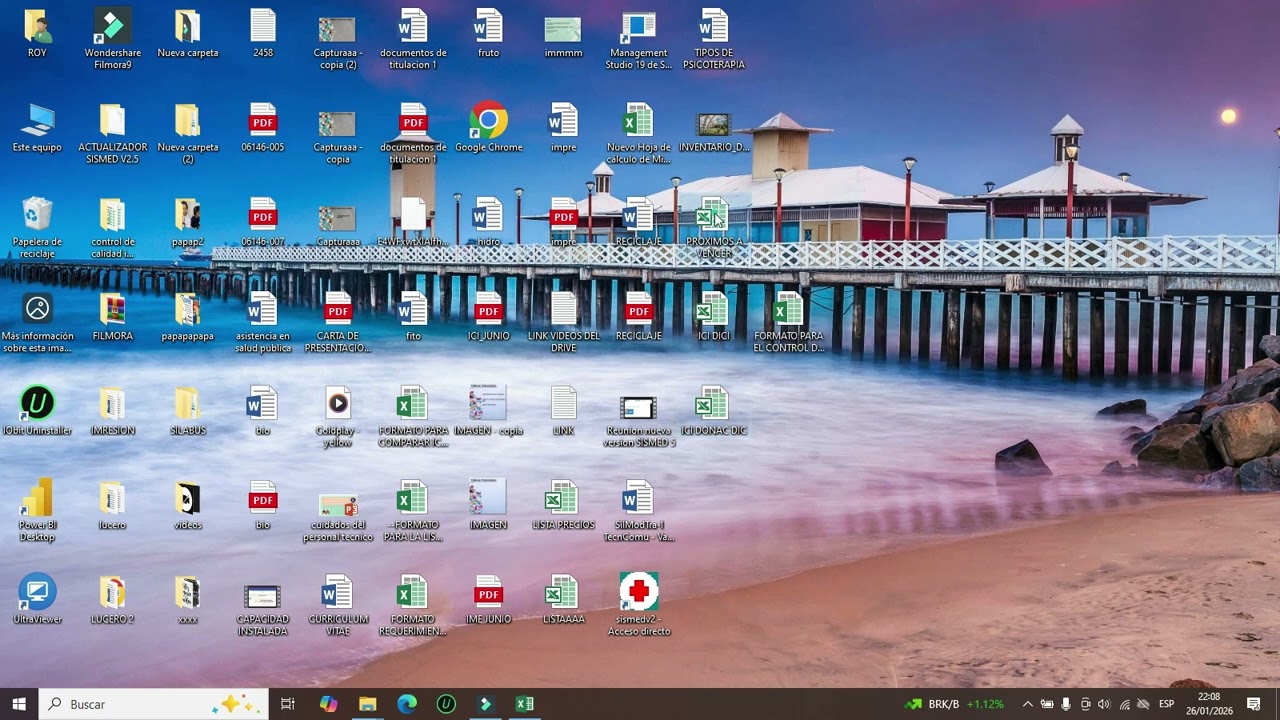
Task: Select the 06146-007 PDF file
Action: (x=263, y=222)
